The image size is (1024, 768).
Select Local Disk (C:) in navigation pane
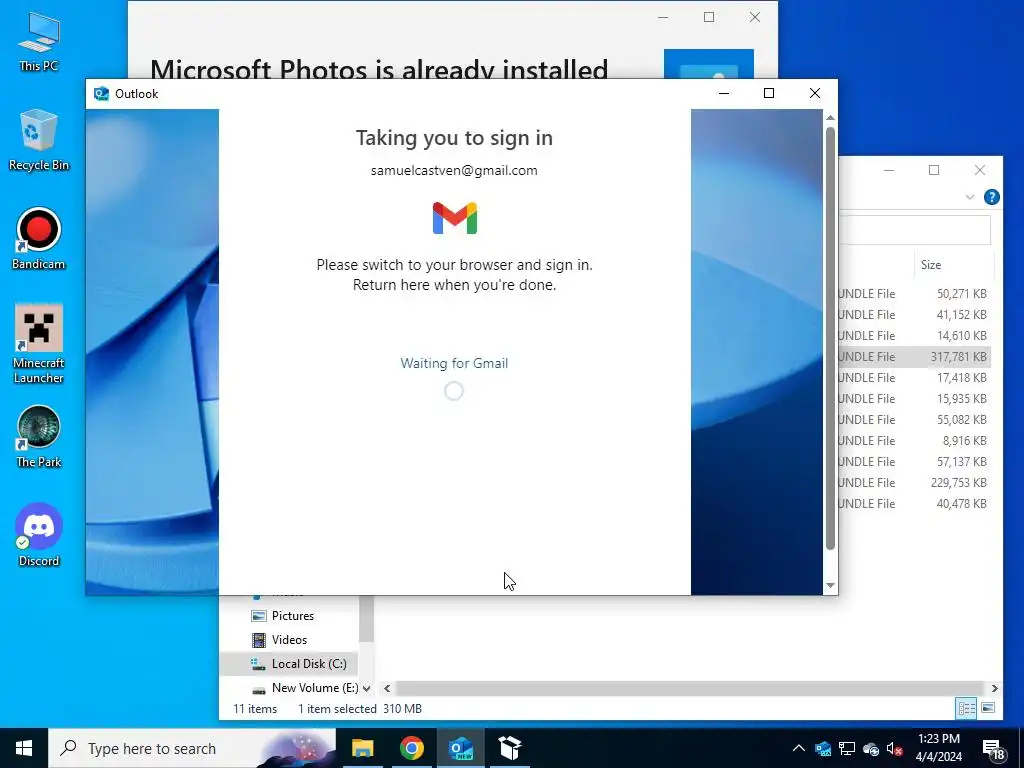tap(289, 664)
